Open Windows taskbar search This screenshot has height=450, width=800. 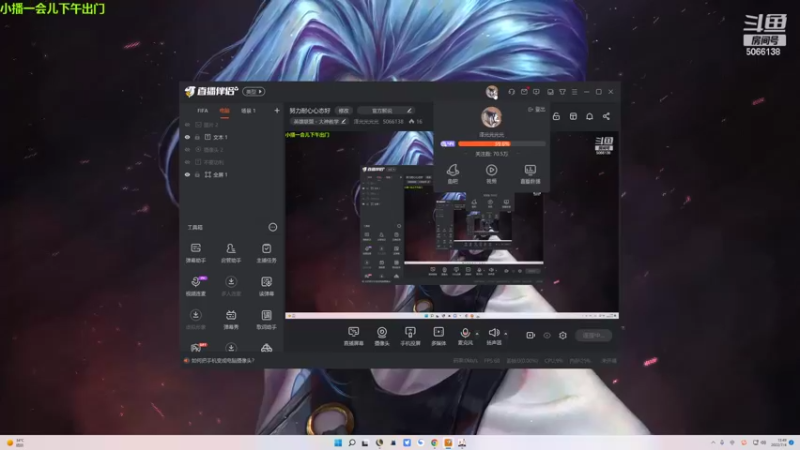point(352,442)
